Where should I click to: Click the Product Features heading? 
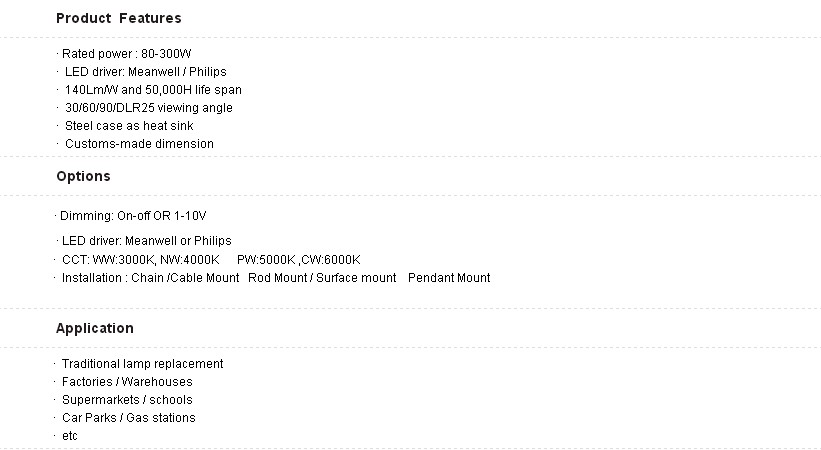(118, 18)
